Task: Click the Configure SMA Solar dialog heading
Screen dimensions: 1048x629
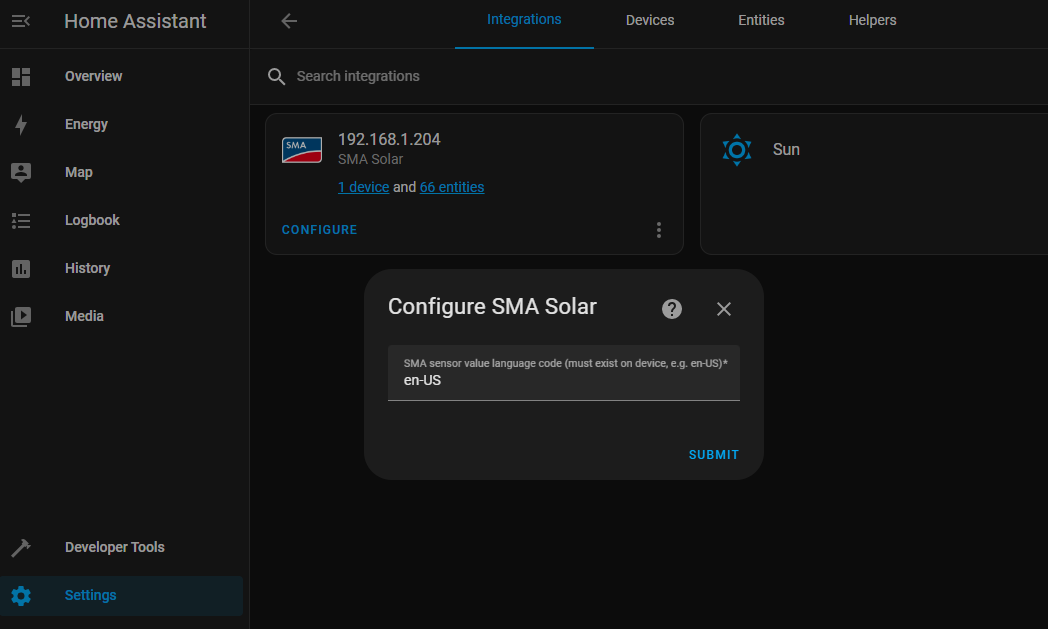Action: pos(493,307)
